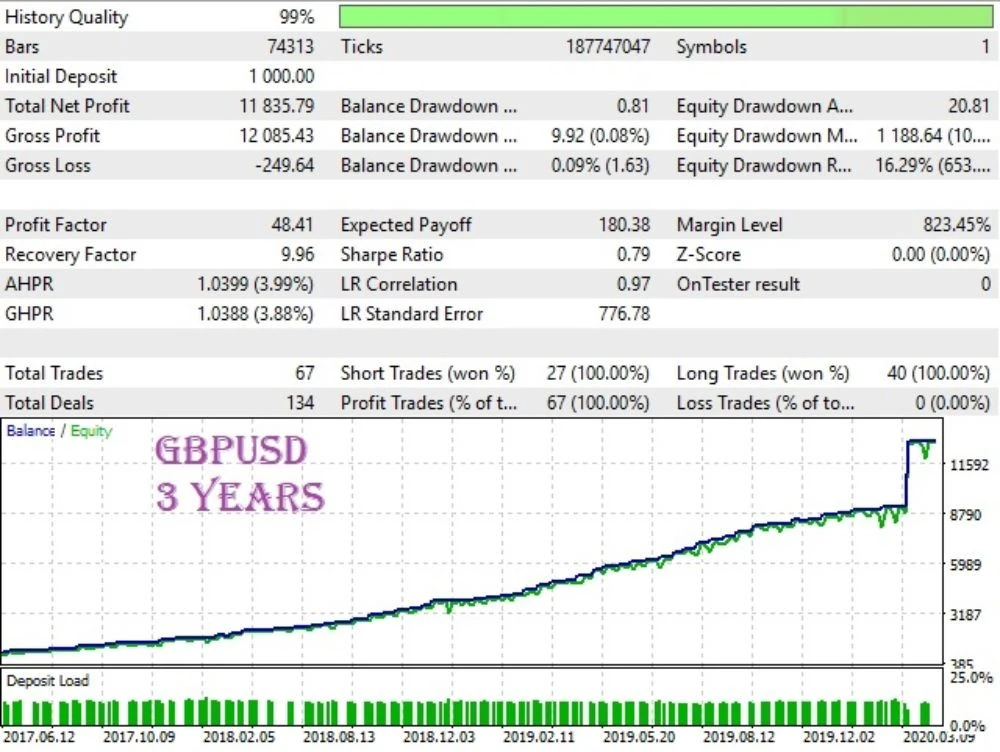Click the Deposit Load chart label

tap(48, 681)
